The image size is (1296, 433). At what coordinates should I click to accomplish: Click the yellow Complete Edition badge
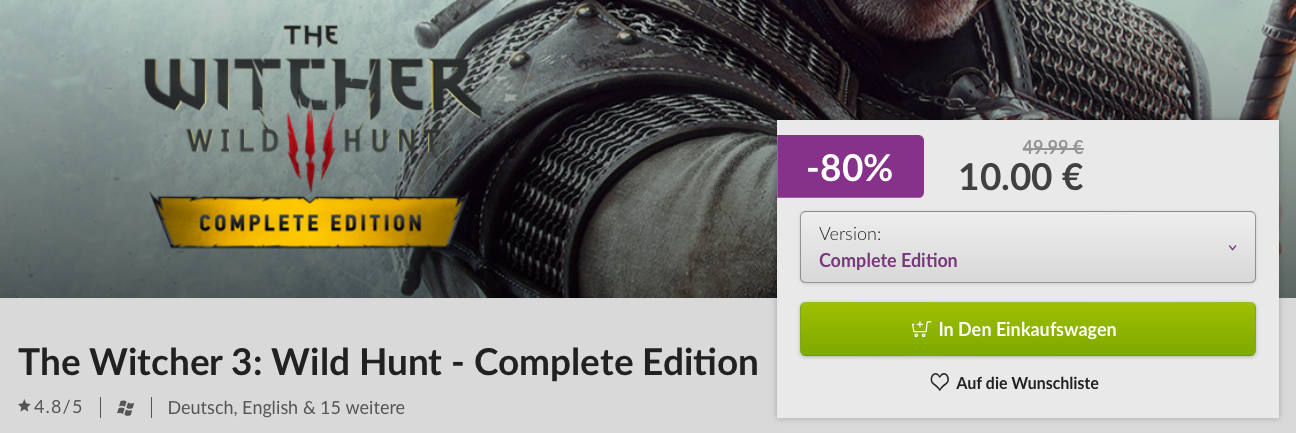point(307,221)
